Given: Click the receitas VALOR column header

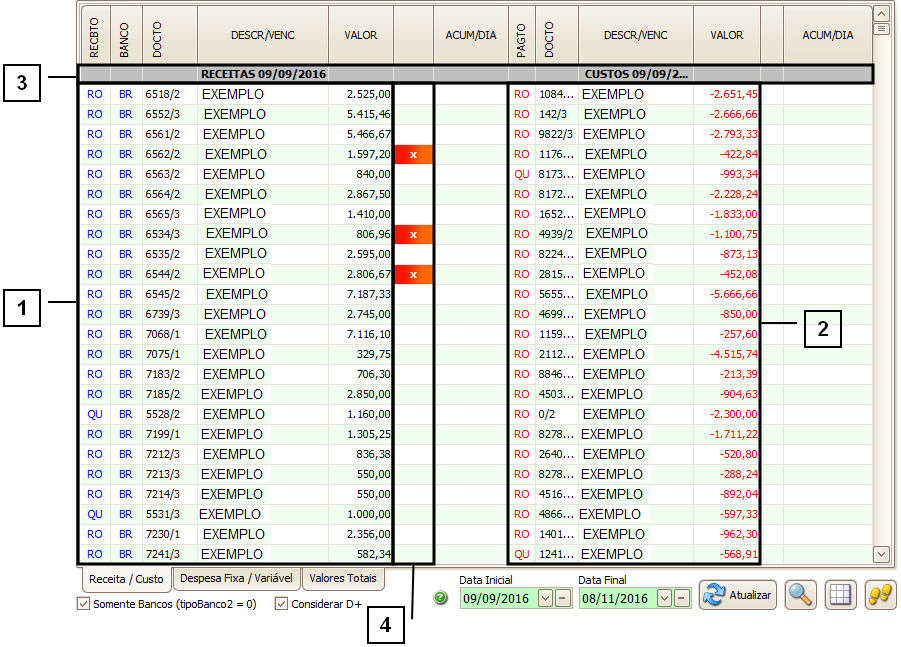Looking at the screenshot, I should [x=361, y=35].
